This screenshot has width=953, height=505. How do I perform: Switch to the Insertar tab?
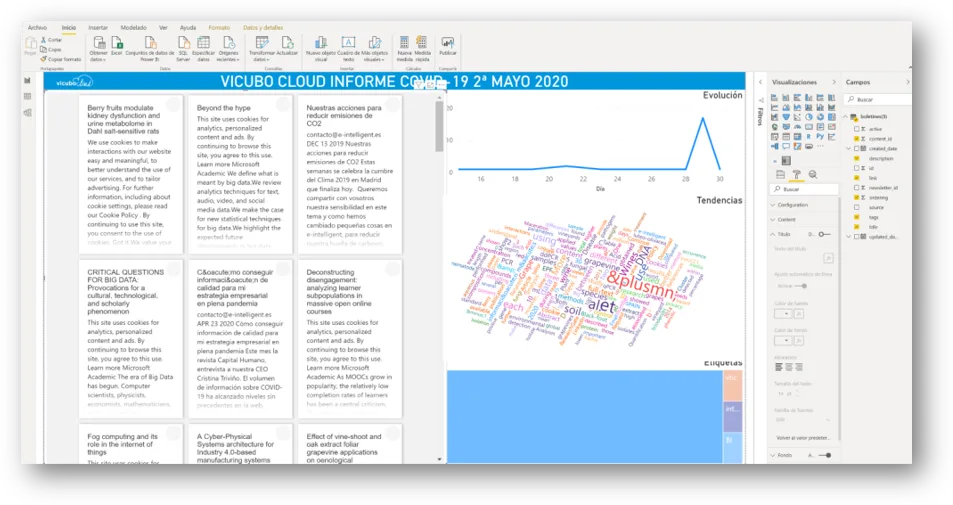pos(98,28)
